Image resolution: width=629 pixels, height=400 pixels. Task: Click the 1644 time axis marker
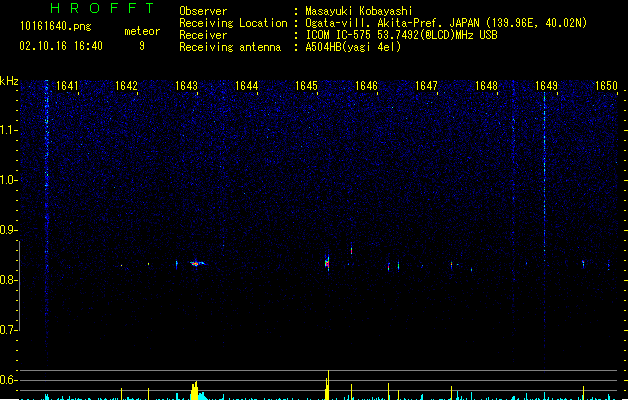point(246,86)
